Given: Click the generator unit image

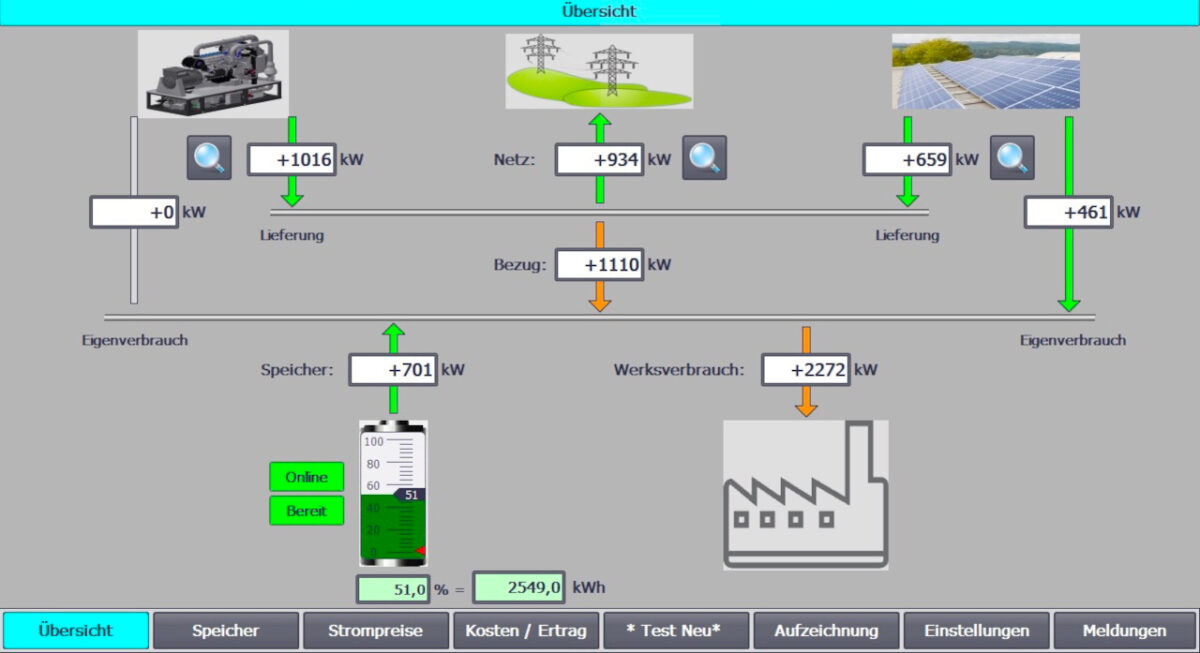Looking at the screenshot, I should point(213,74).
